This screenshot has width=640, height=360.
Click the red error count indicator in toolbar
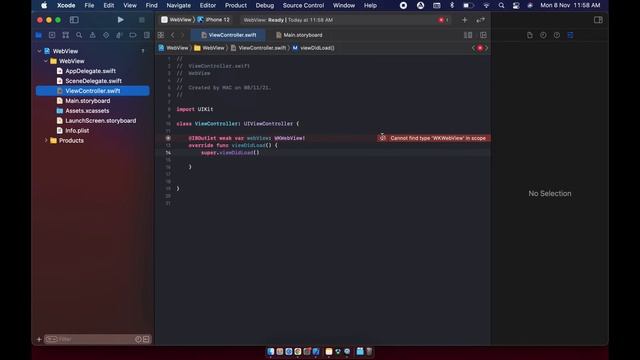point(443,20)
